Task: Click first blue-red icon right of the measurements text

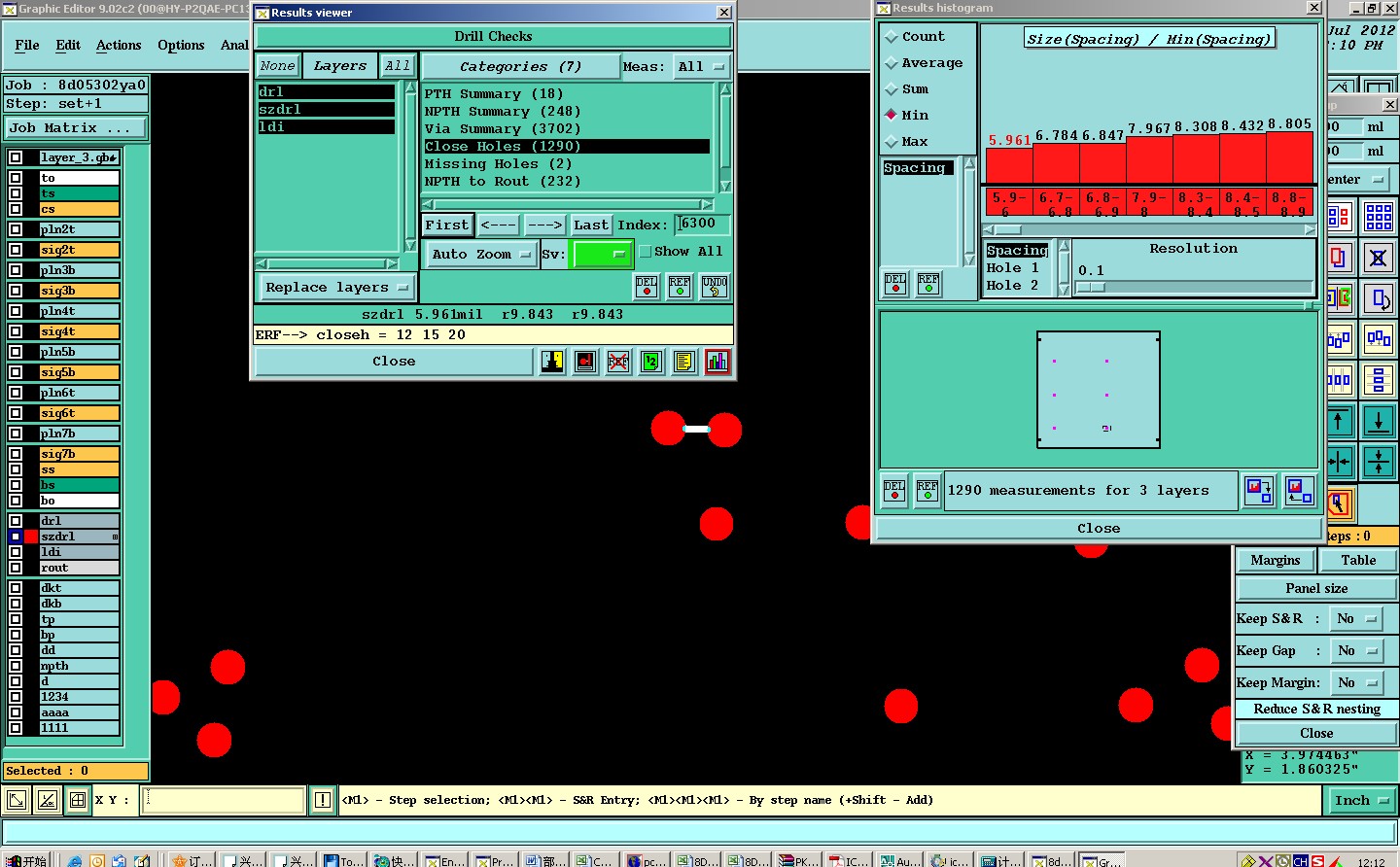Action: point(1260,491)
